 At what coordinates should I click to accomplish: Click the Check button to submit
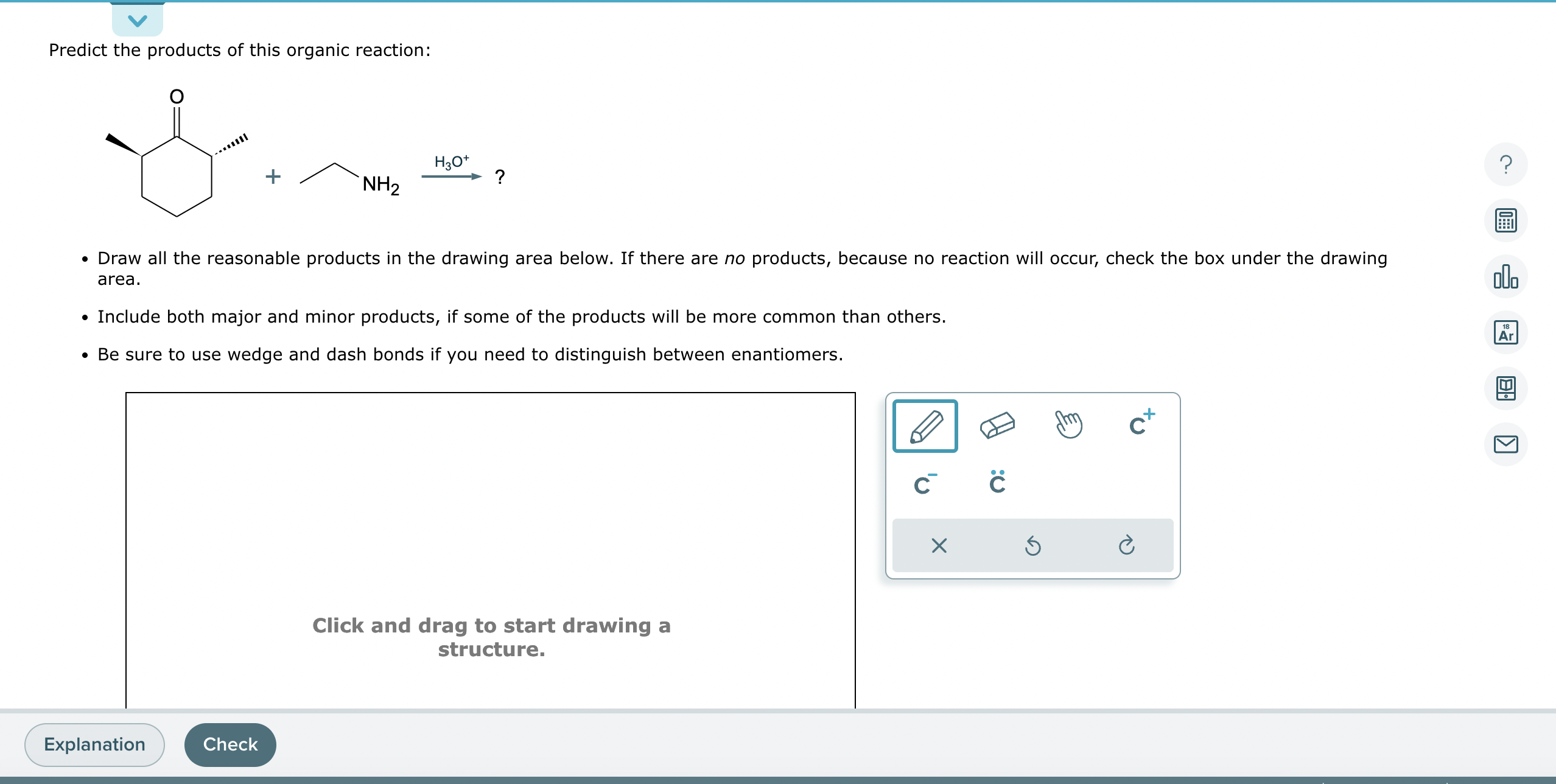point(230,744)
